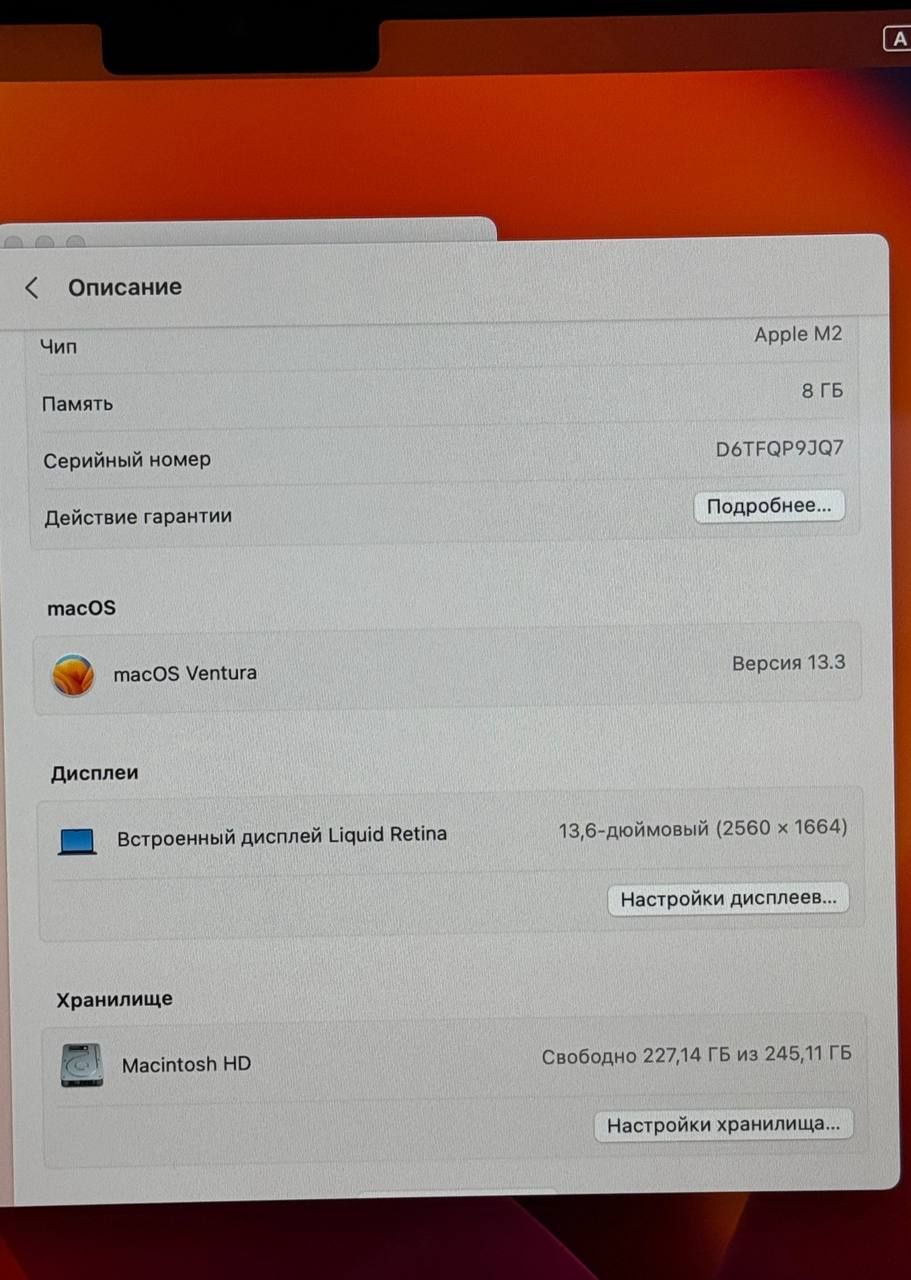Image resolution: width=911 pixels, height=1280 pixels.
Task: Click the serial number D6TFQP9JQ7
Action: point(779,449)
